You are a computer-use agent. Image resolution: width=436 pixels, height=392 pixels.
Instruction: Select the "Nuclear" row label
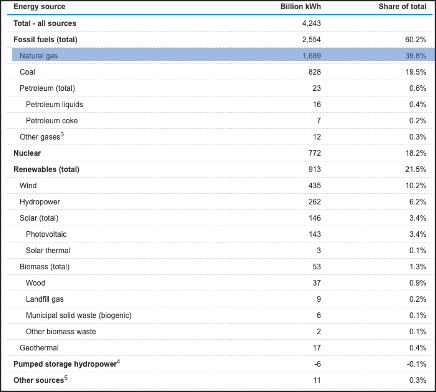[27, 153]
